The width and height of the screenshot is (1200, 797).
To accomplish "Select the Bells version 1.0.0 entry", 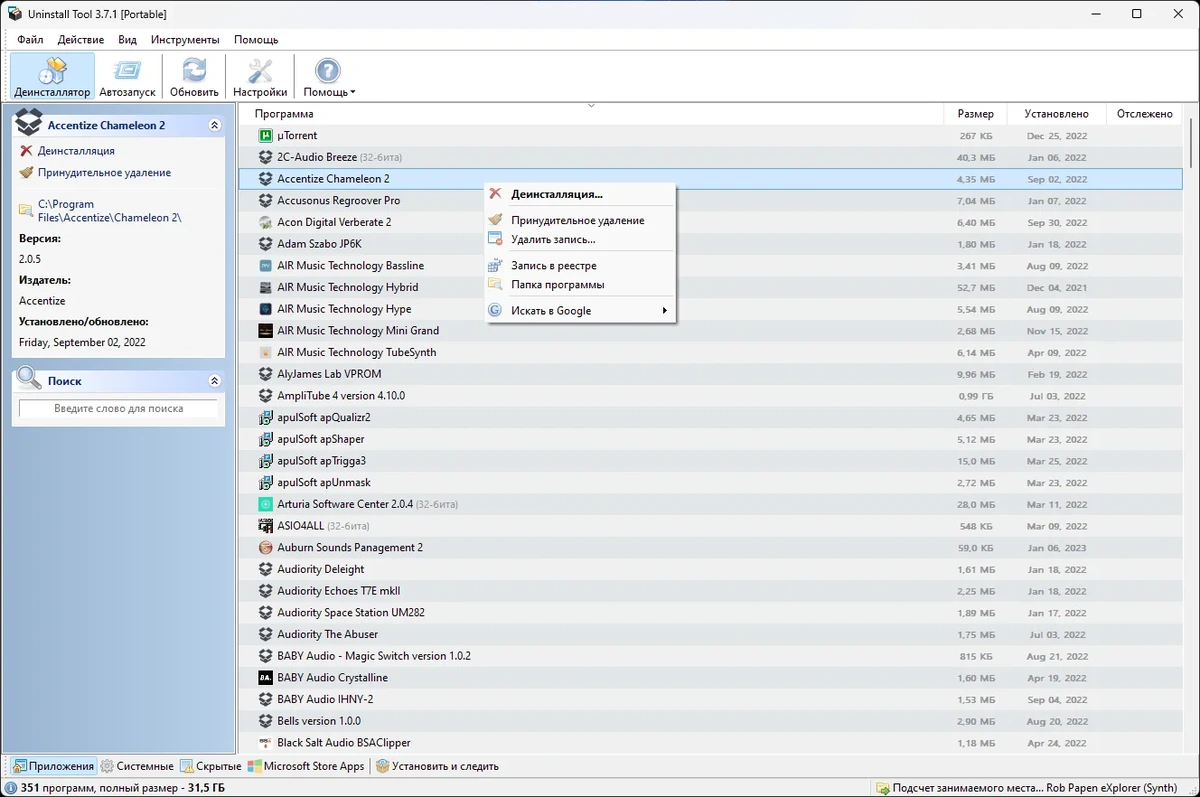I will click(x=710, y=721).
